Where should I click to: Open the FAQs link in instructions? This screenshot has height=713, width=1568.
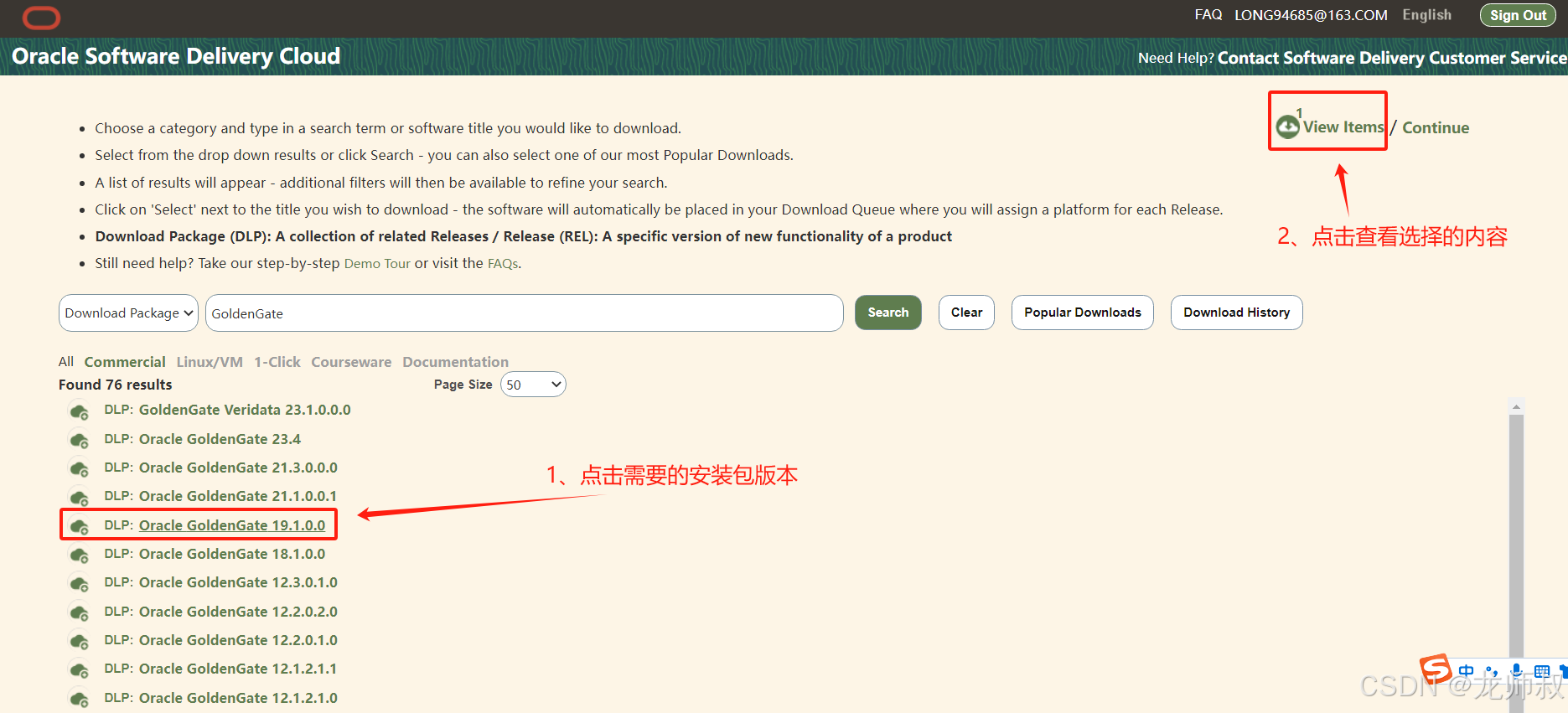(503, 264)
